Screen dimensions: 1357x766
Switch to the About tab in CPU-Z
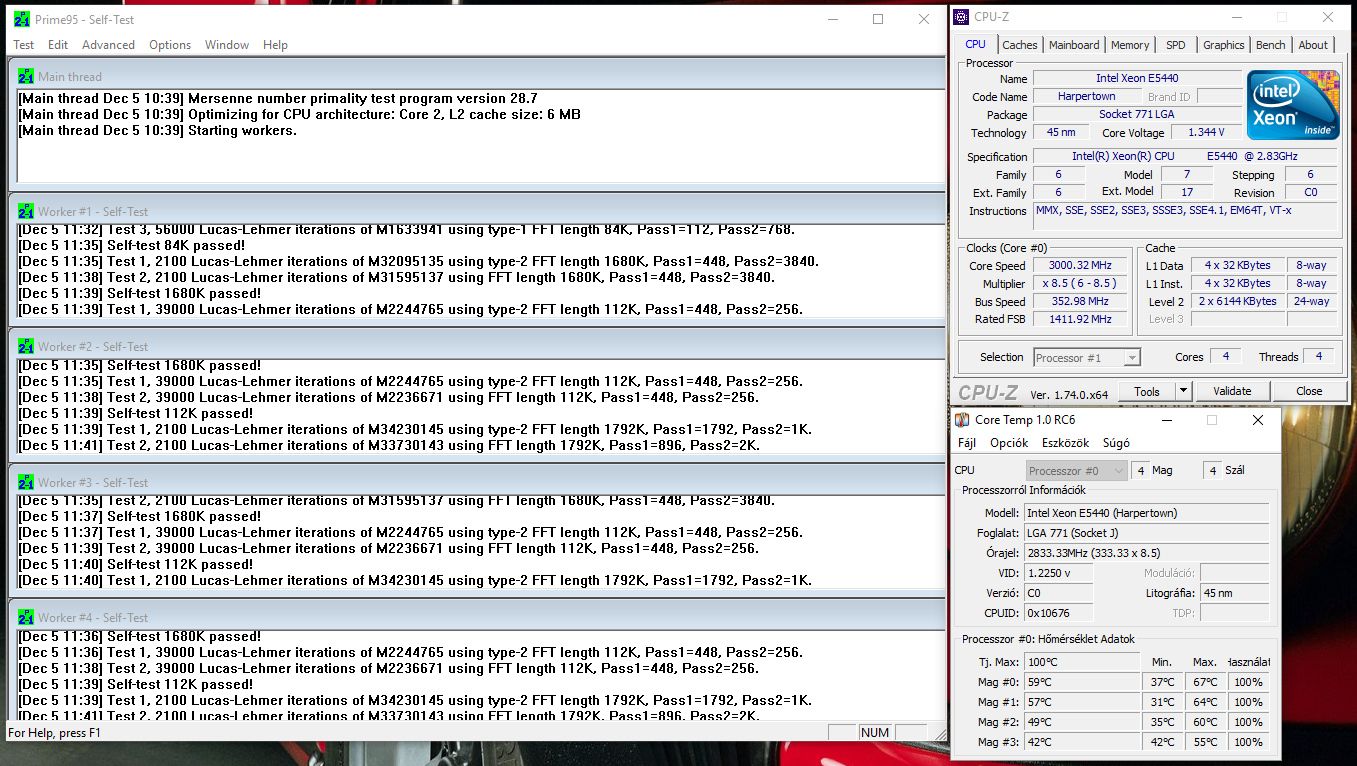coord(1313,45)
